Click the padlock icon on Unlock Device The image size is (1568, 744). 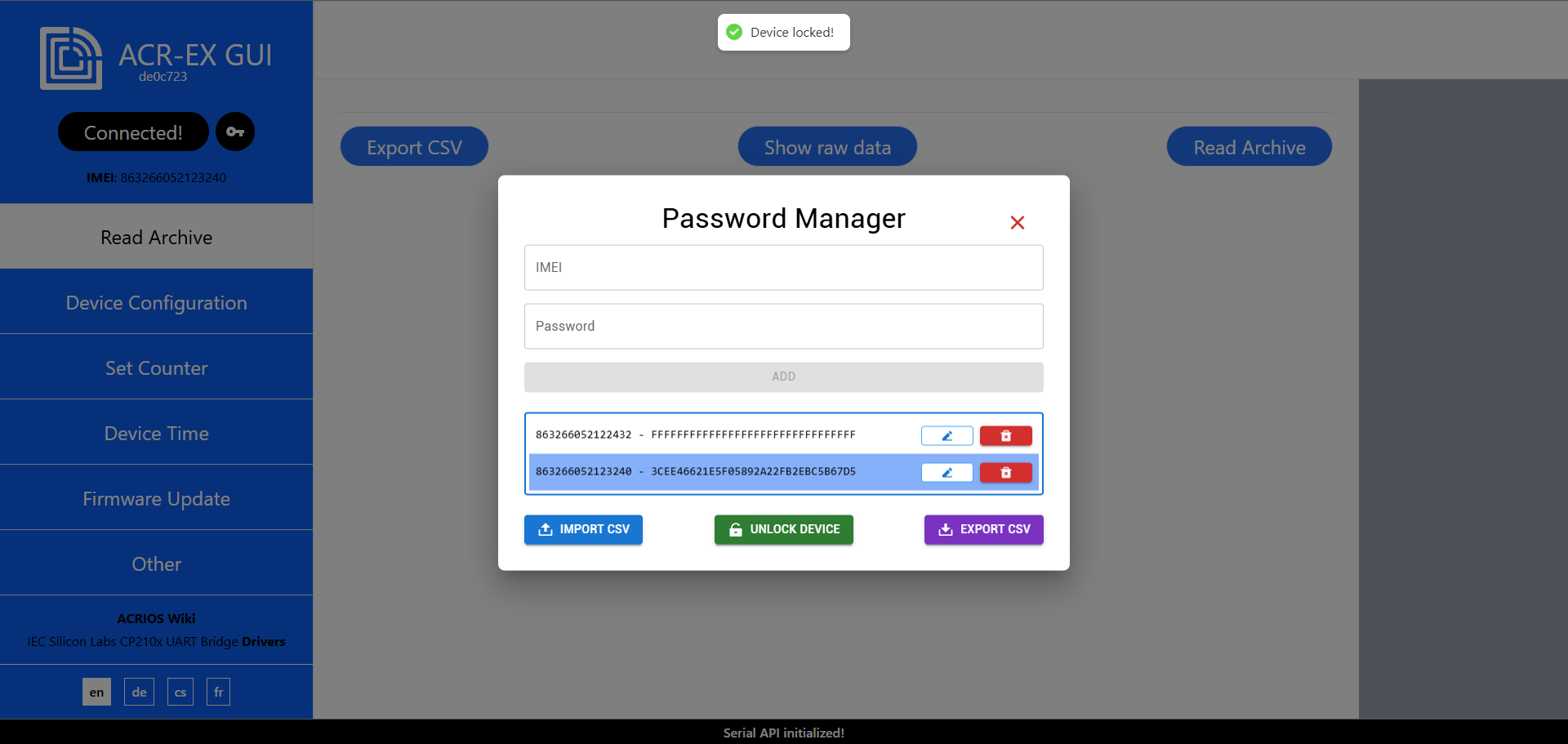[x=733, y=529]
